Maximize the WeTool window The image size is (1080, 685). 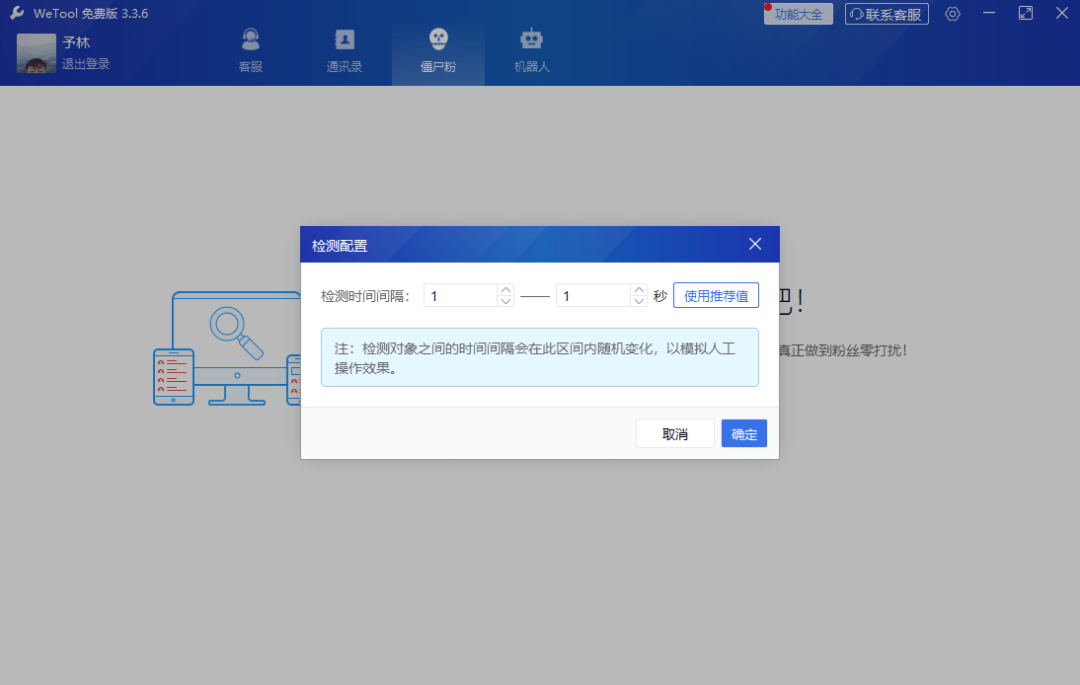(x=1026, y=13)
